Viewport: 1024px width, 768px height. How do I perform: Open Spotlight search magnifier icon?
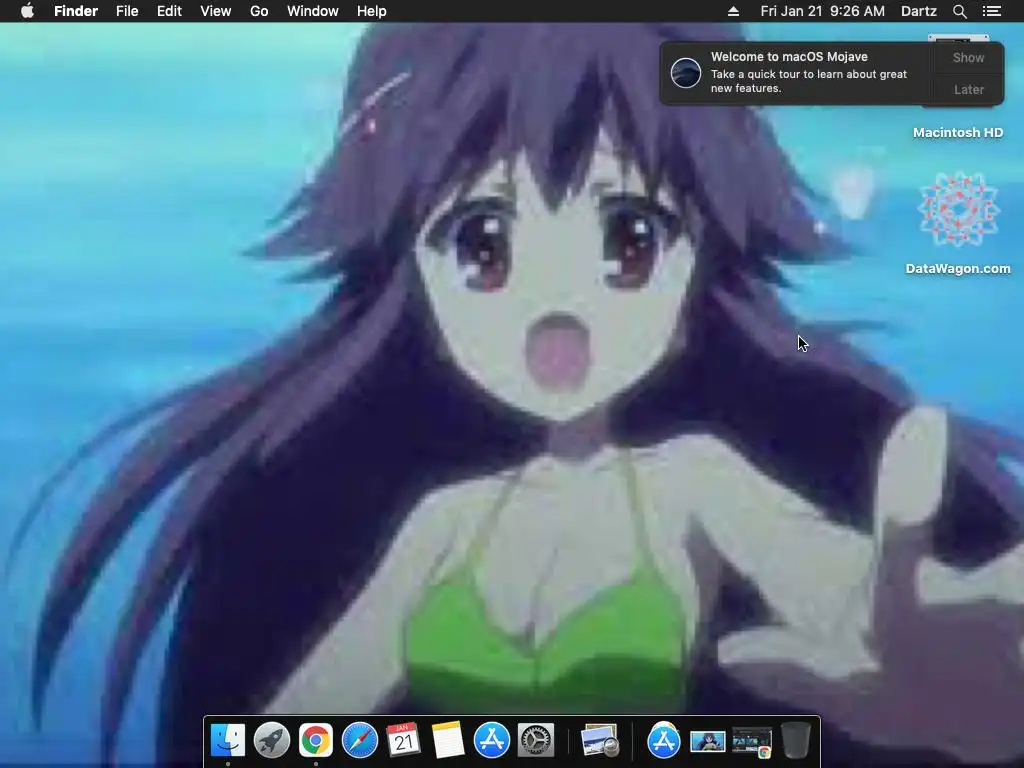point(959,11)
